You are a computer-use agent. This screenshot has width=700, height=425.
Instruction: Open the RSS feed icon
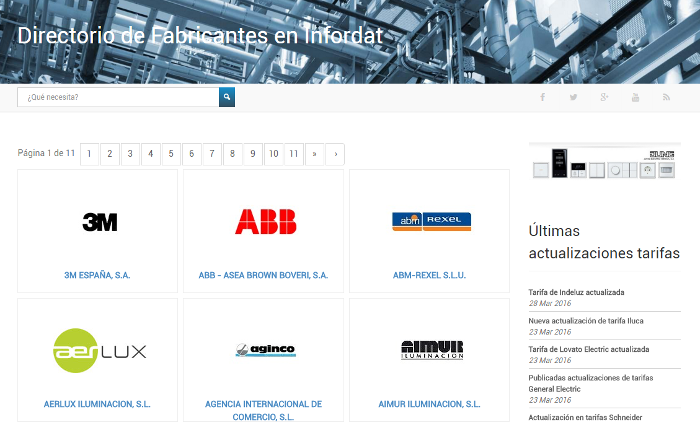pyautogui.click(x=666, y=97)
